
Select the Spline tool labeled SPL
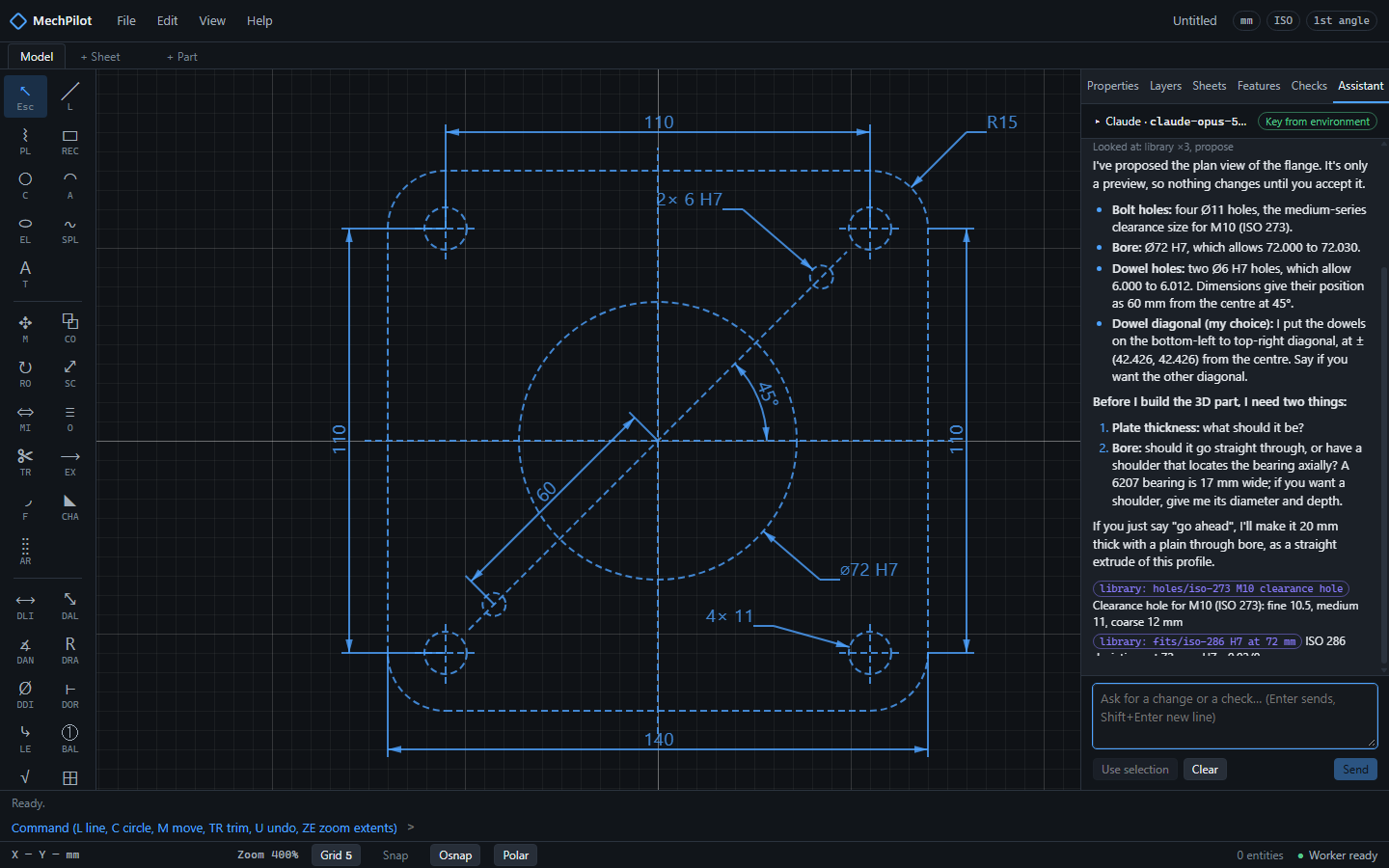click(70, 230)
